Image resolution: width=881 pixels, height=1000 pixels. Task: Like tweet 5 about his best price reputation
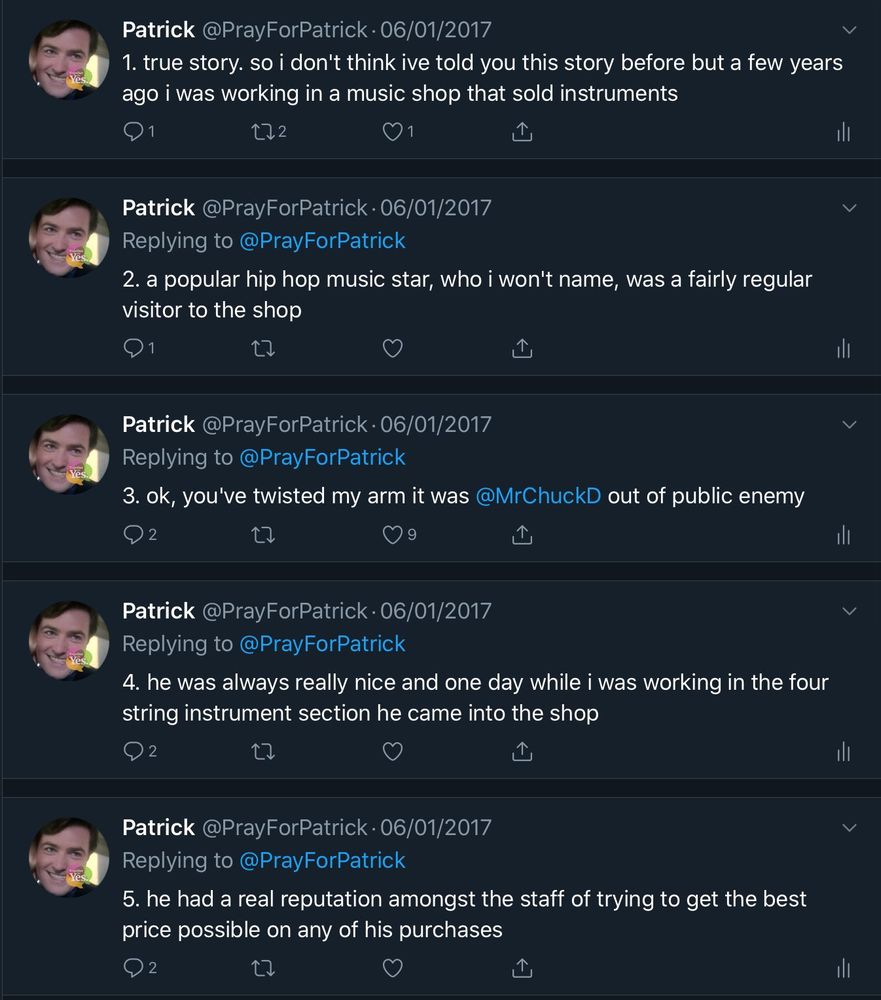(x=393, y=968)
